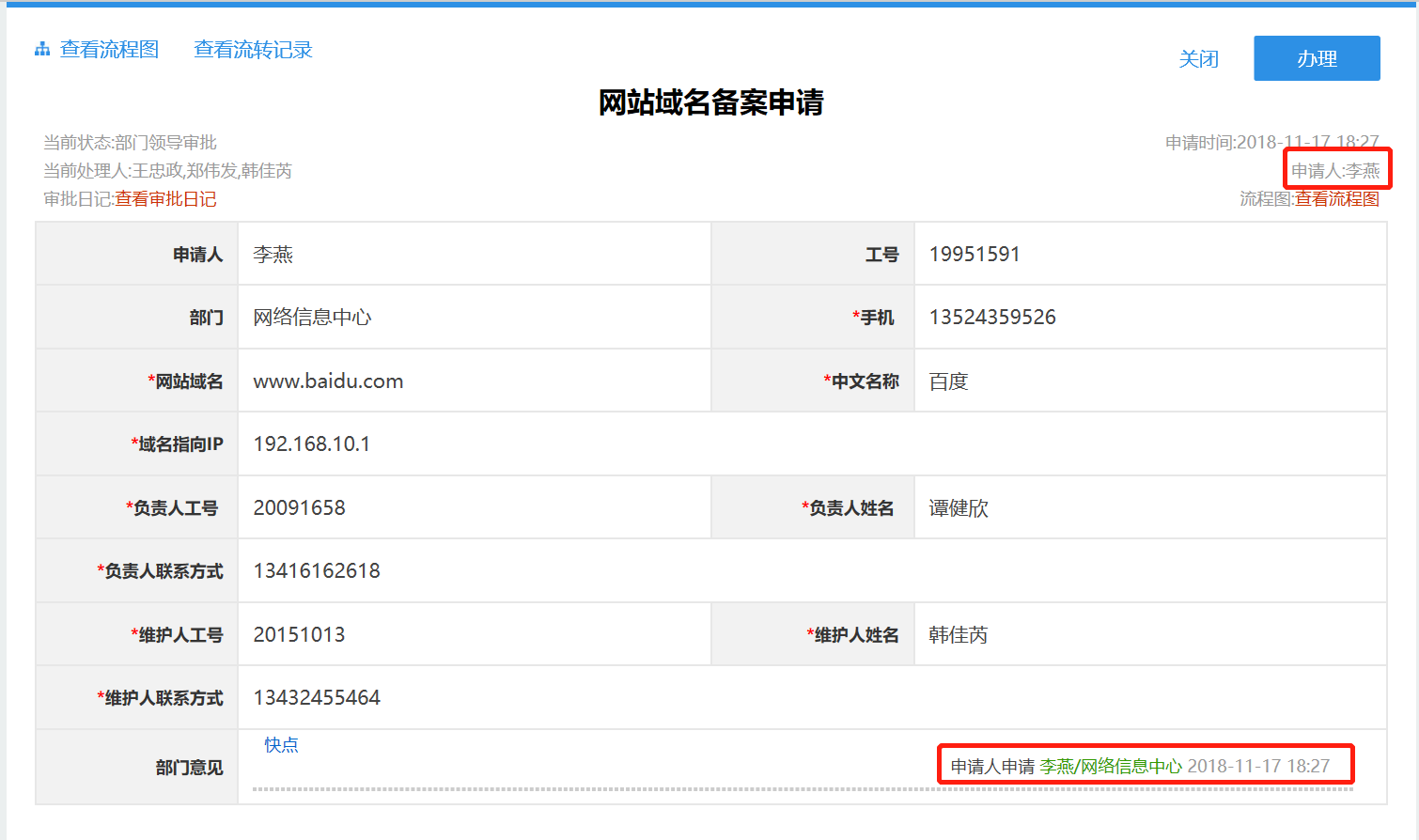Screen dimensions: 1419x840
Task: Click the flowchart icon beside 查看流程图
Action: [x=42, y=50]
